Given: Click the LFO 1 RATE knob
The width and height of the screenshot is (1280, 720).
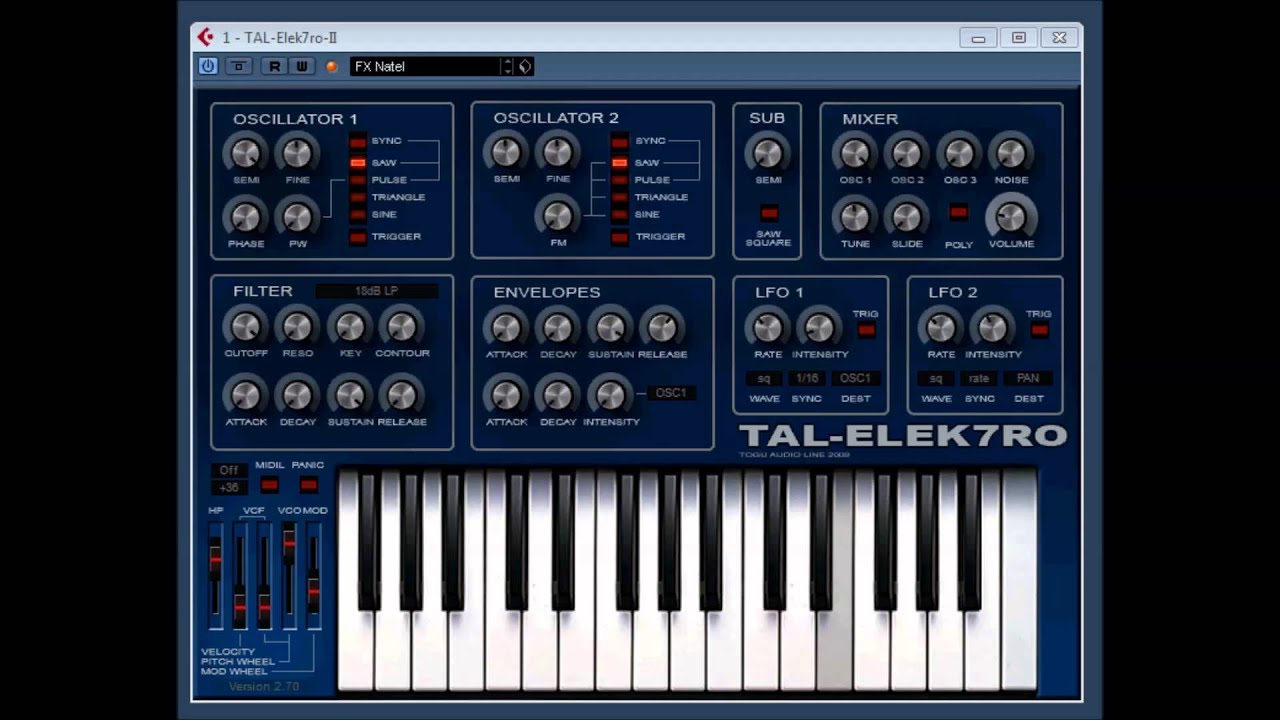Looking at the screenshot, I should (767, 327).
